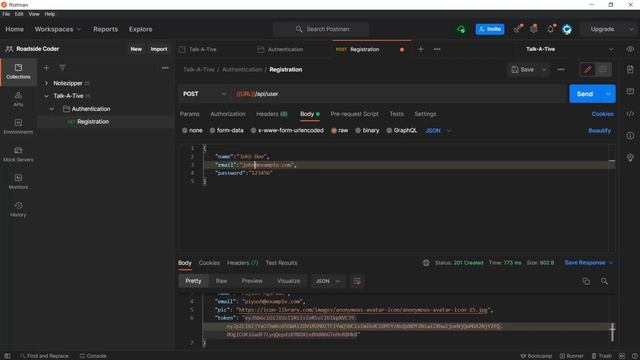Expand the Notezipper collection
640x360 pixels.
pyautogui.click(x=46, y=83)
